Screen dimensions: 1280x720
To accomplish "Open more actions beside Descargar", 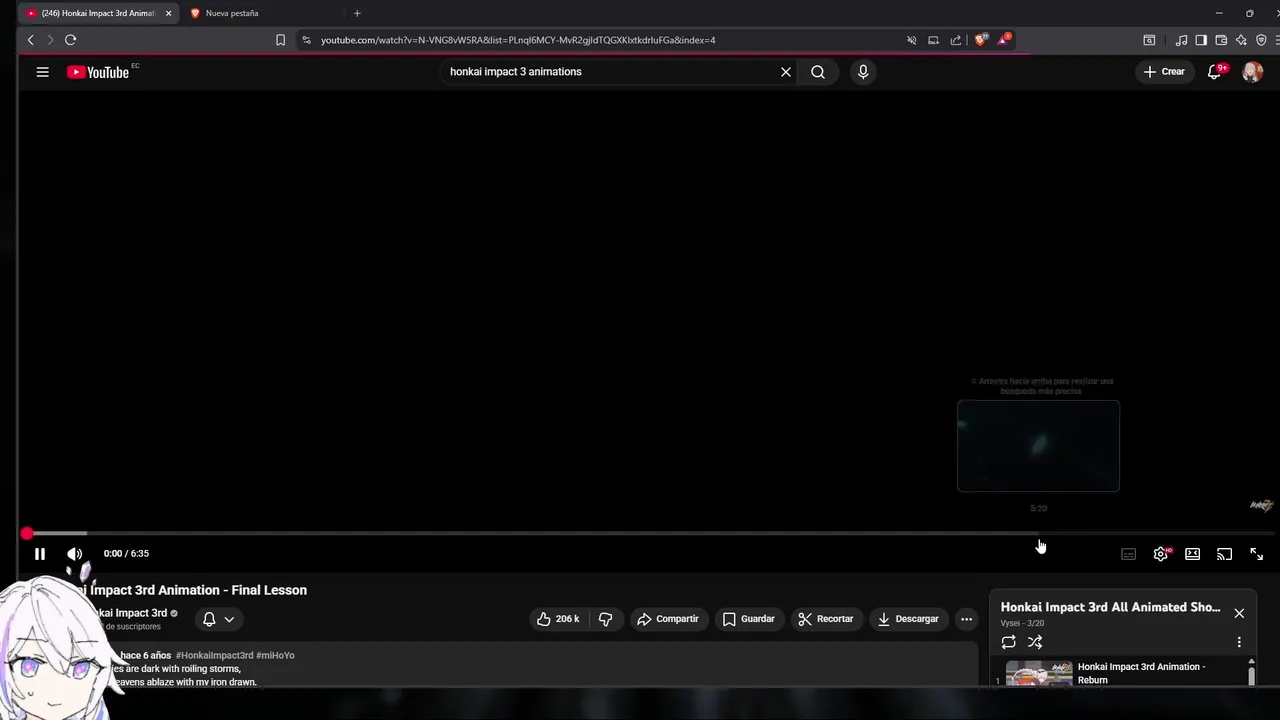I will click(966, 619).
